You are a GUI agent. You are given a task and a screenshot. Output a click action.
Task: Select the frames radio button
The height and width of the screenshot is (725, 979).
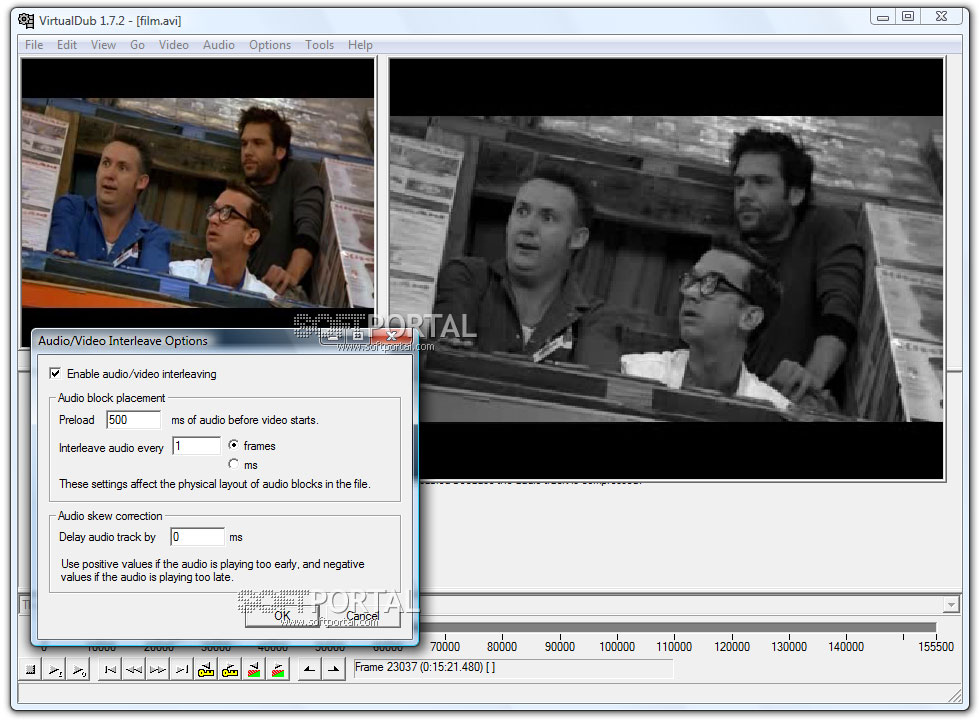coord(234,446)
